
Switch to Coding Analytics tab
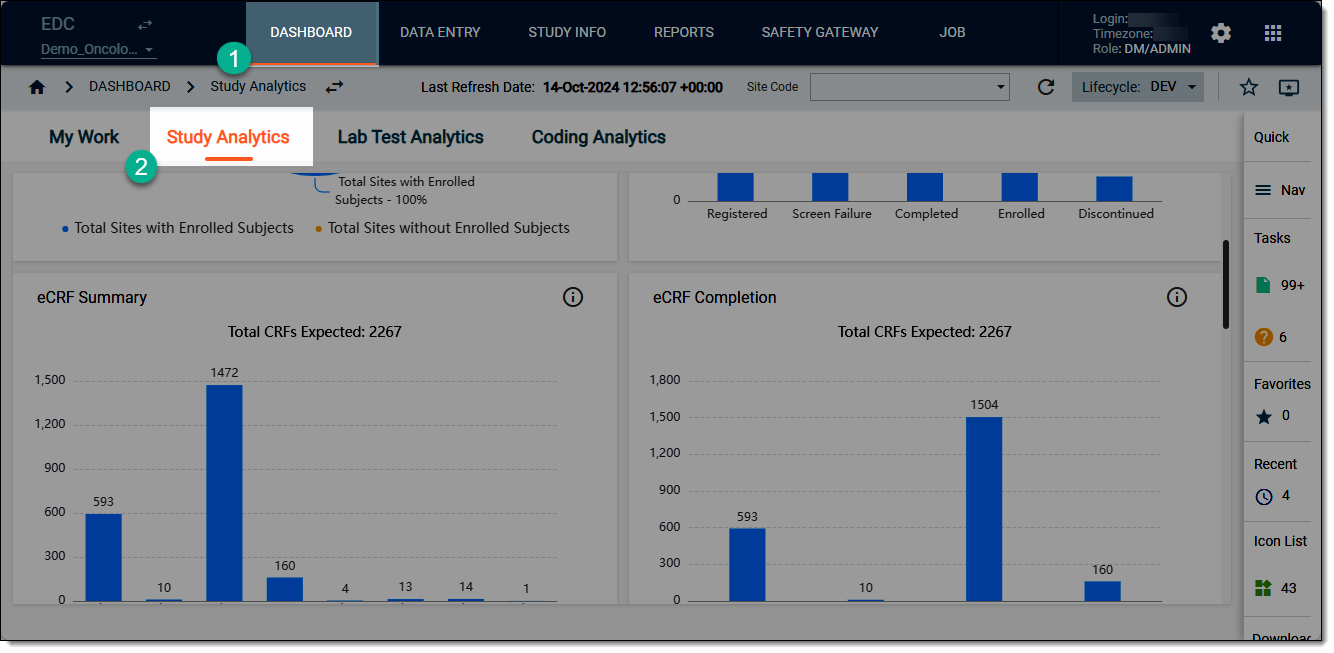pos(598,137)
